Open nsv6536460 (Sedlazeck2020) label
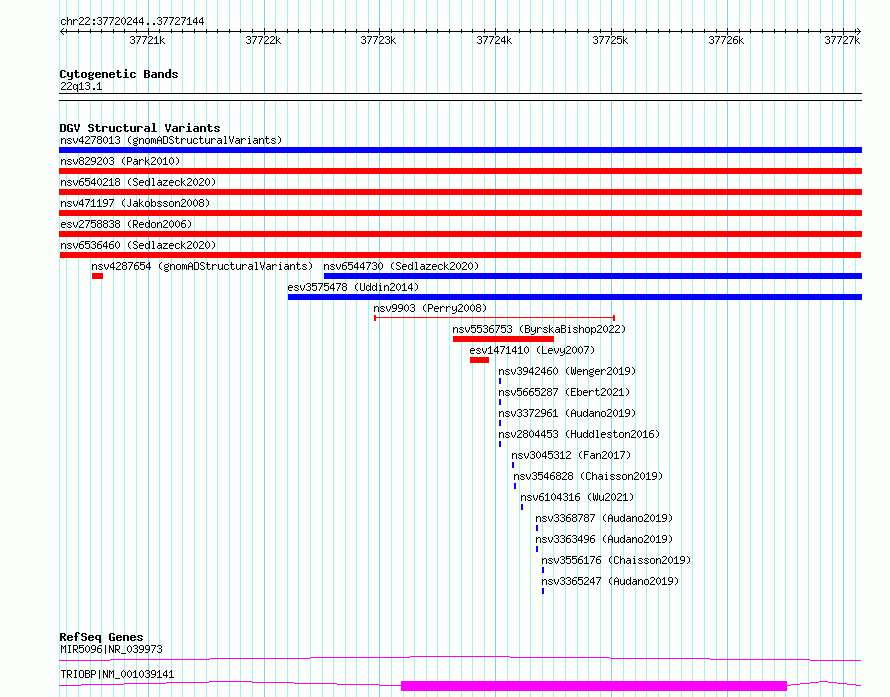This screenshot has width=890, height=697. pyautogui.click(x=138, y=245)
